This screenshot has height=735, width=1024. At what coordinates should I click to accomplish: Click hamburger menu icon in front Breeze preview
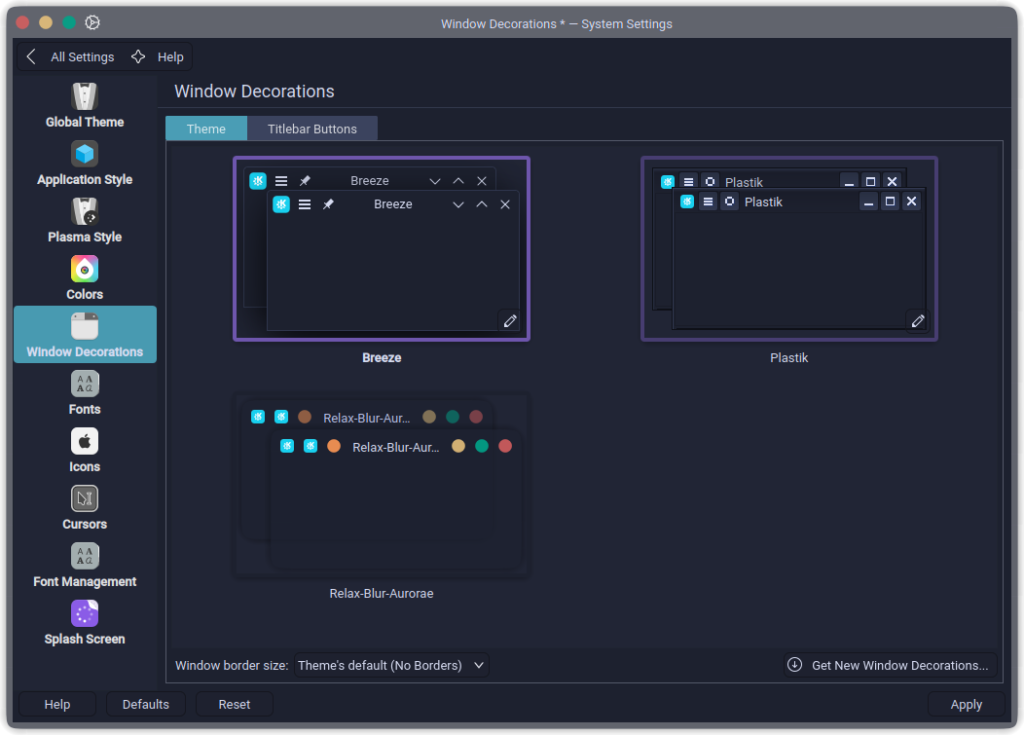[x=304, y=204]
